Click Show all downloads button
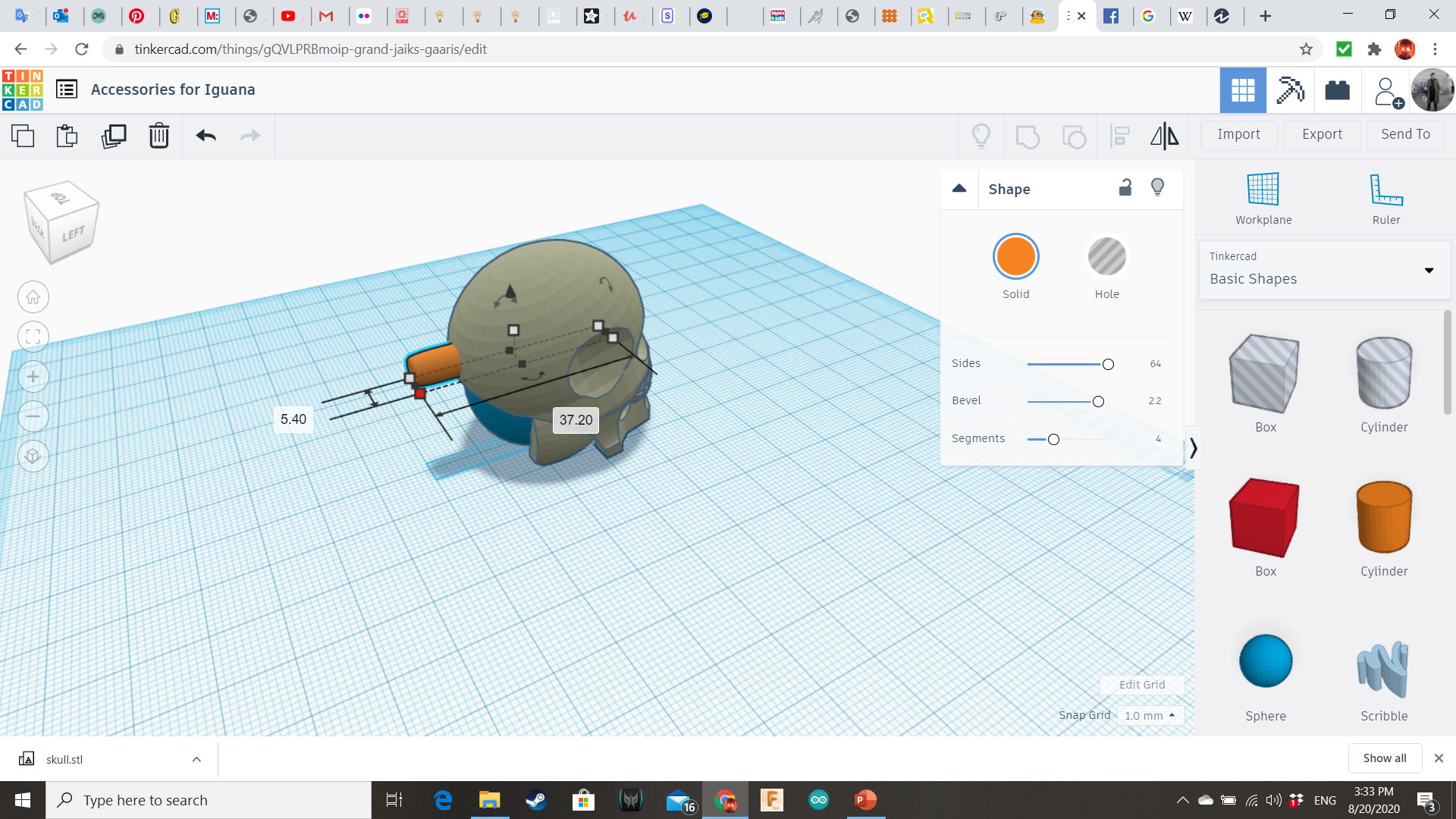The image size is (1456, 819). click(1385, 758)
